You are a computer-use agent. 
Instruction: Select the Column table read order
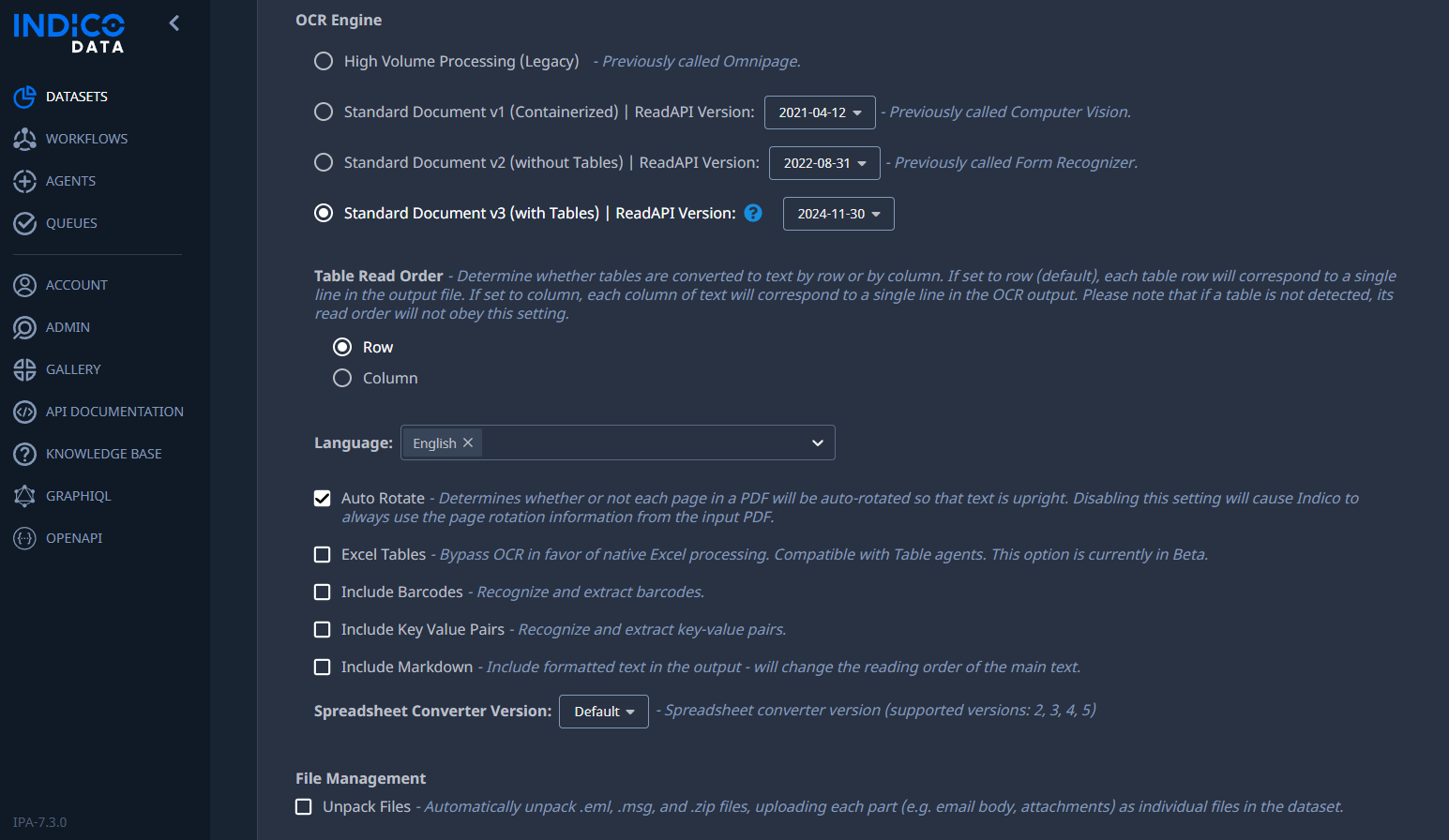pos(342,378)
